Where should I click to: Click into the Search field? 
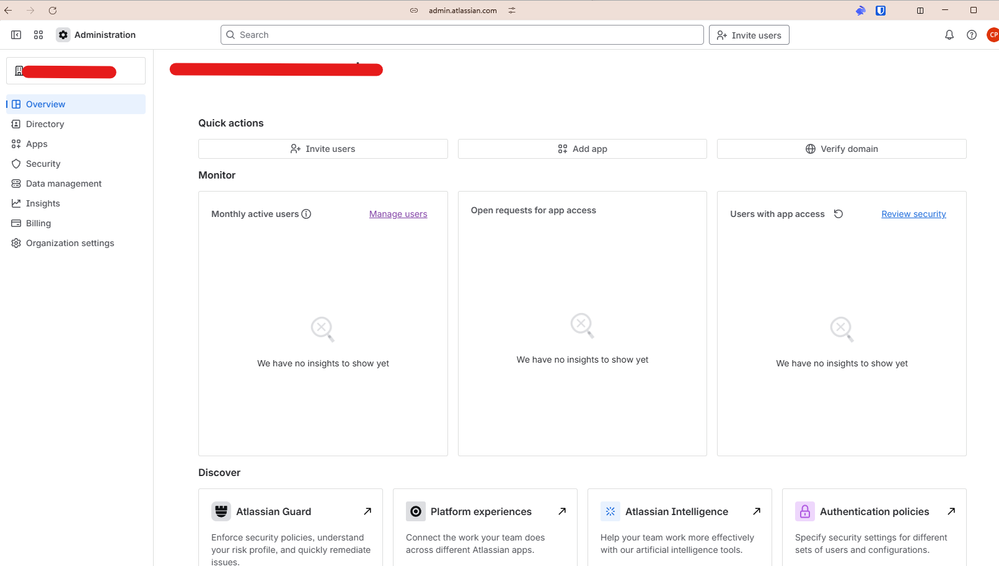pos(462,35)
